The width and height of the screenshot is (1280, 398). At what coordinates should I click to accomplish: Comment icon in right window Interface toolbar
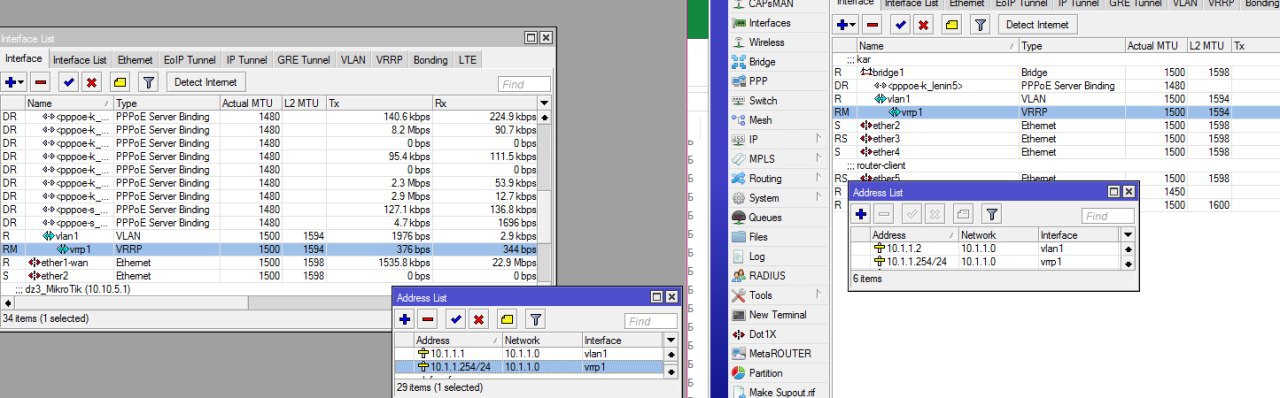point(952,24)
